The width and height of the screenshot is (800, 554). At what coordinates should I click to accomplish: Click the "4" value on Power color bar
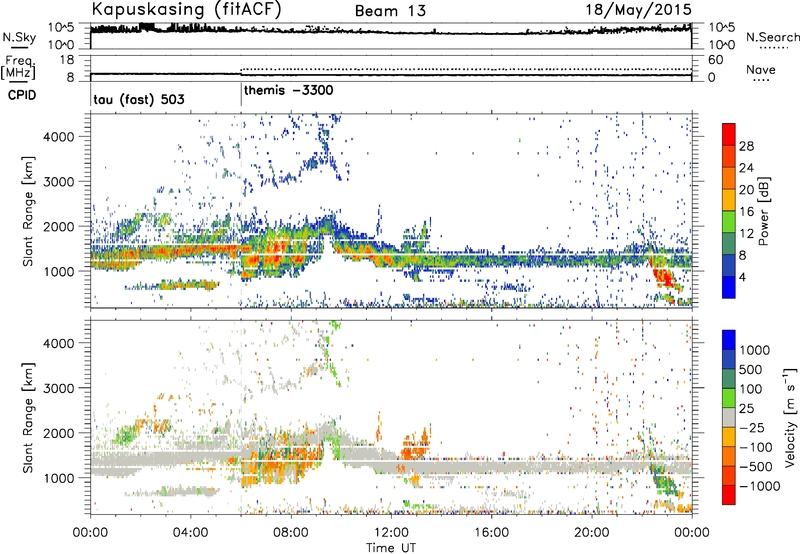(x=743, y=277)
